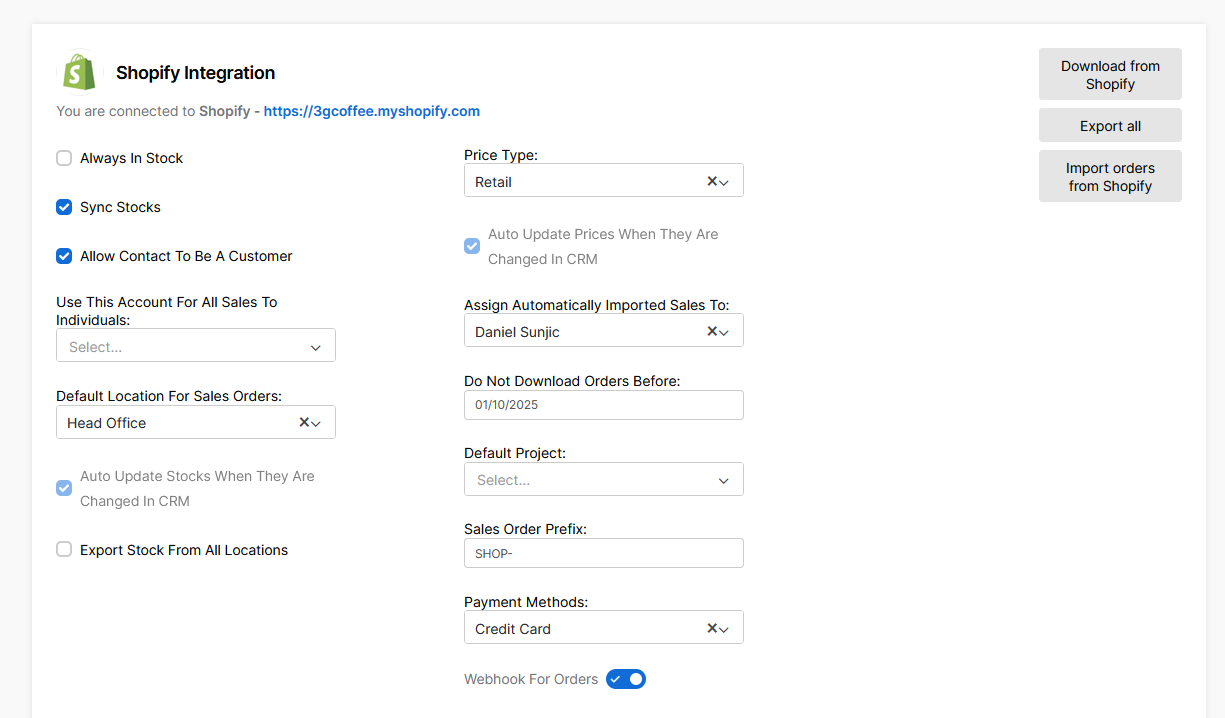
Task: Click the Sales Order Prefix input field
Action: tap(603, 553)
